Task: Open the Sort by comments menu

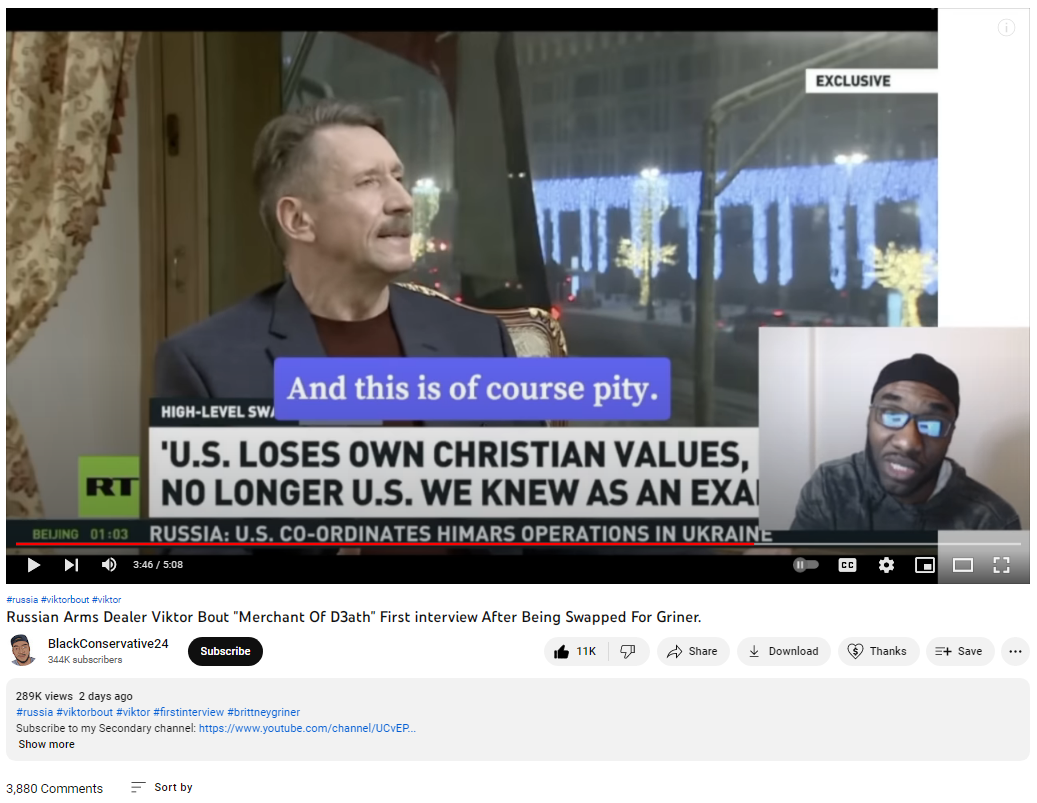Action: click(x=161, y=787)
